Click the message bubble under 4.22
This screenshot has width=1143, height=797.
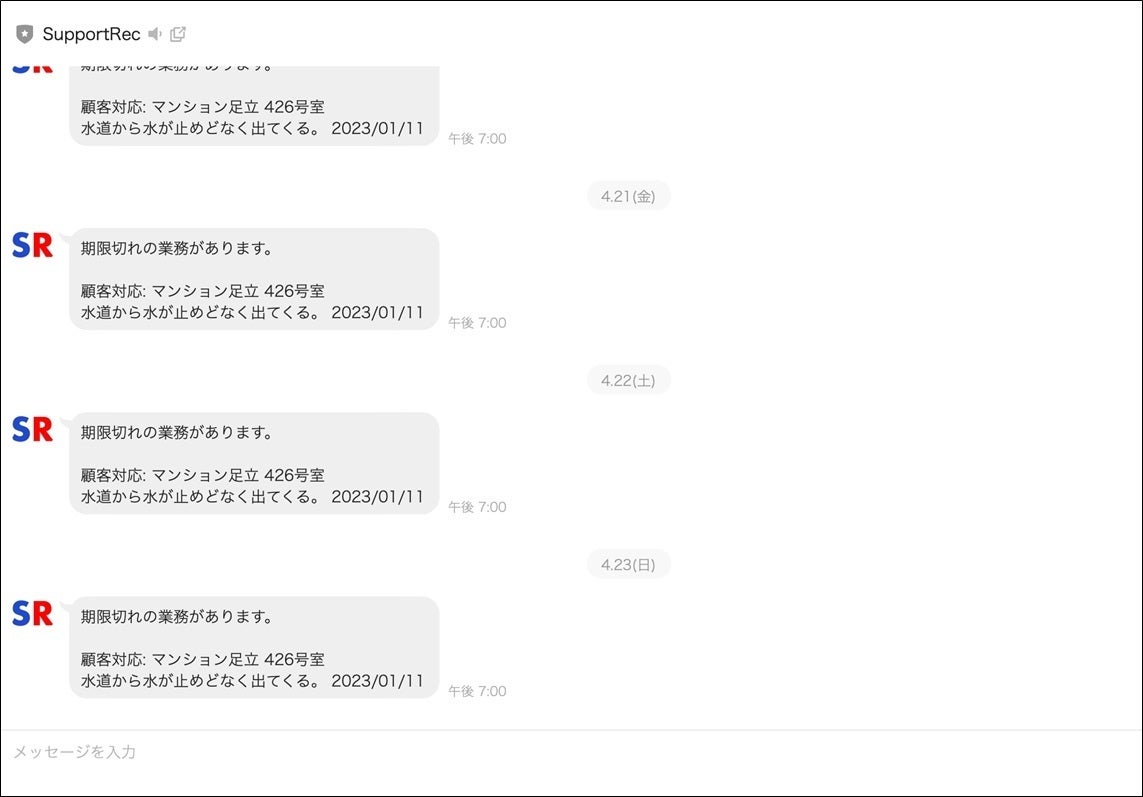pyautogui.click(x=254, y=464)
